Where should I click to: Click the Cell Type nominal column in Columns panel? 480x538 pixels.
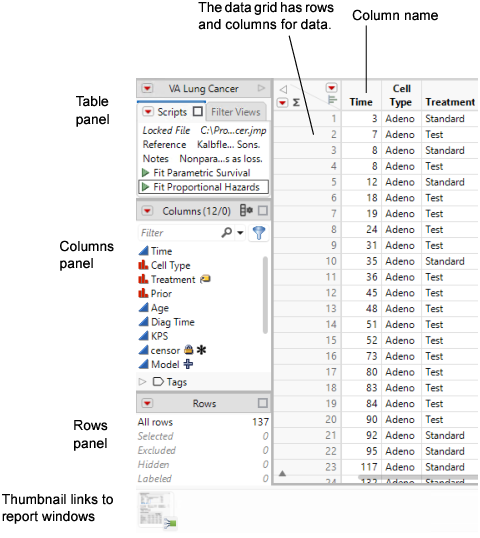(171, 265)
